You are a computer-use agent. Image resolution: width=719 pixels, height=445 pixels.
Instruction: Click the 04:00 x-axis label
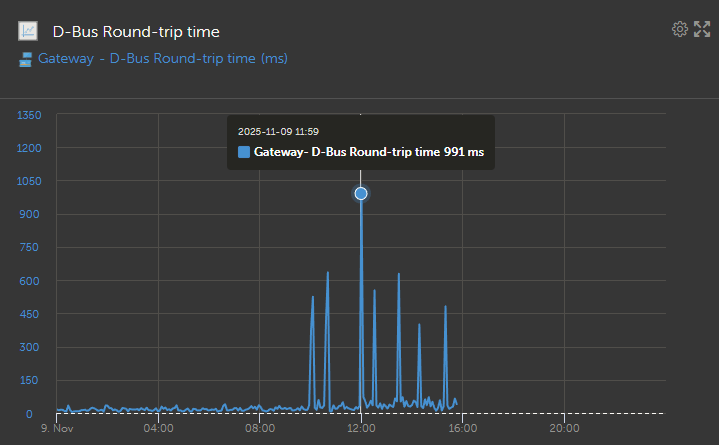(x=159, y=429)
